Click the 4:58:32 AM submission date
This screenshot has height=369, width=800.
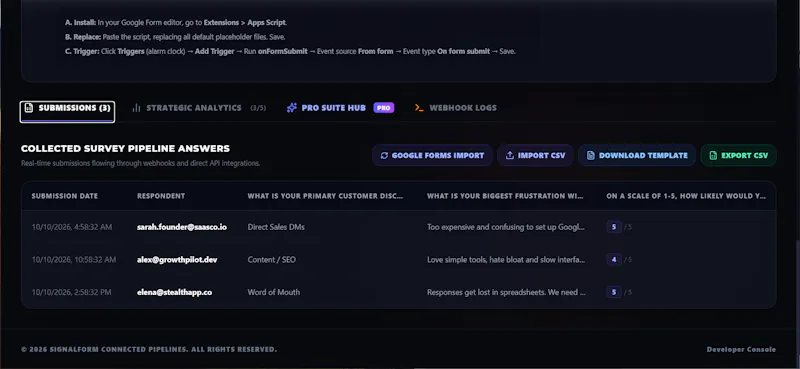72,227
